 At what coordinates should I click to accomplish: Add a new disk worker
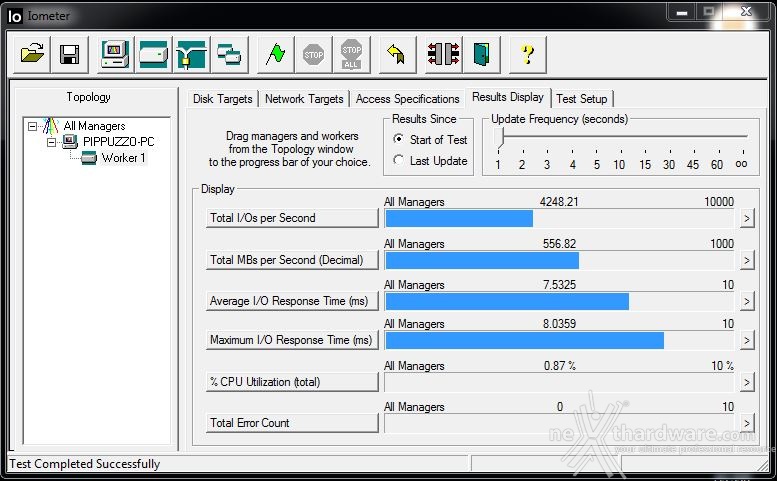click(x=154, y=54)
